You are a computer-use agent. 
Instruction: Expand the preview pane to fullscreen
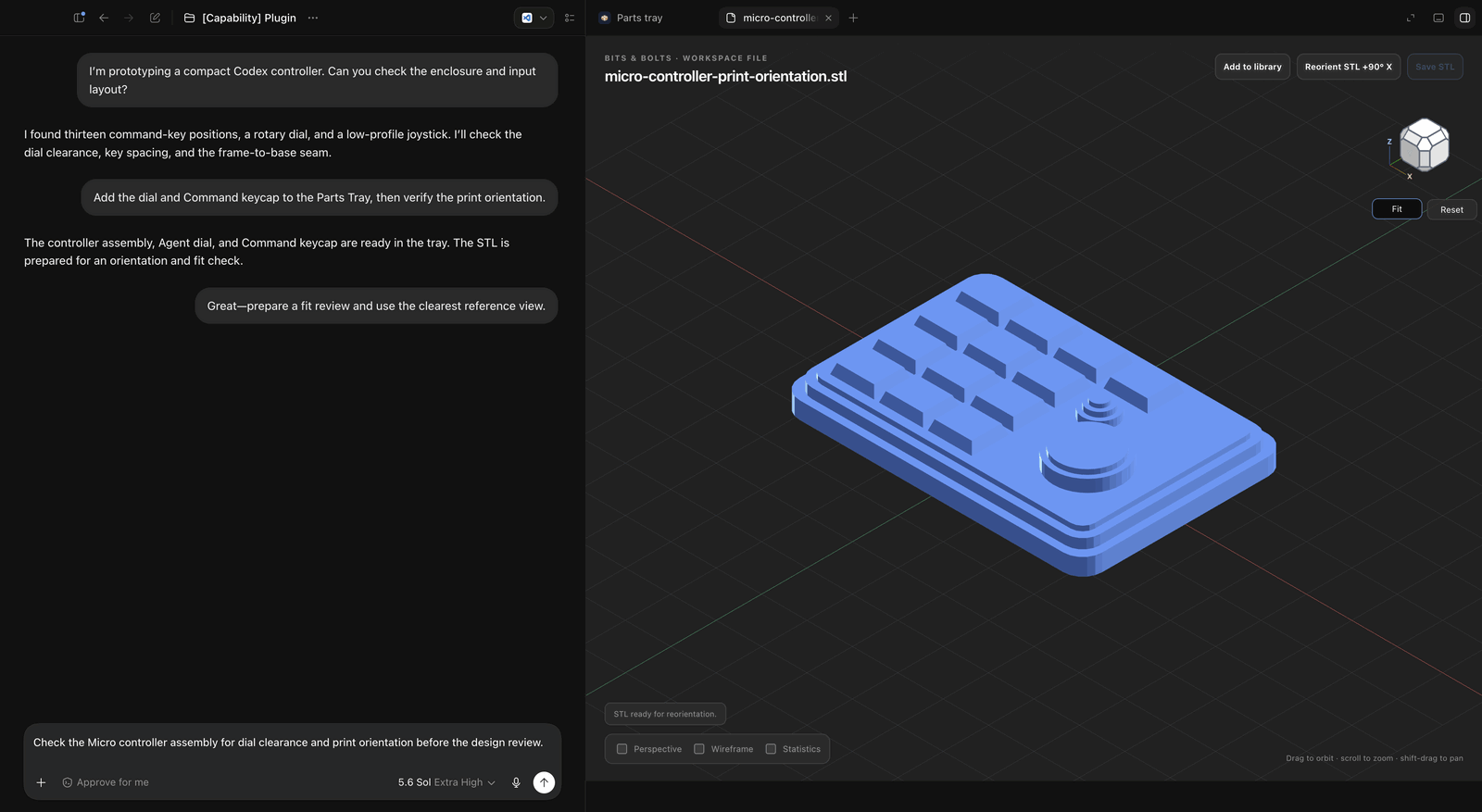pyautogui.click(x=1411, y=18)
